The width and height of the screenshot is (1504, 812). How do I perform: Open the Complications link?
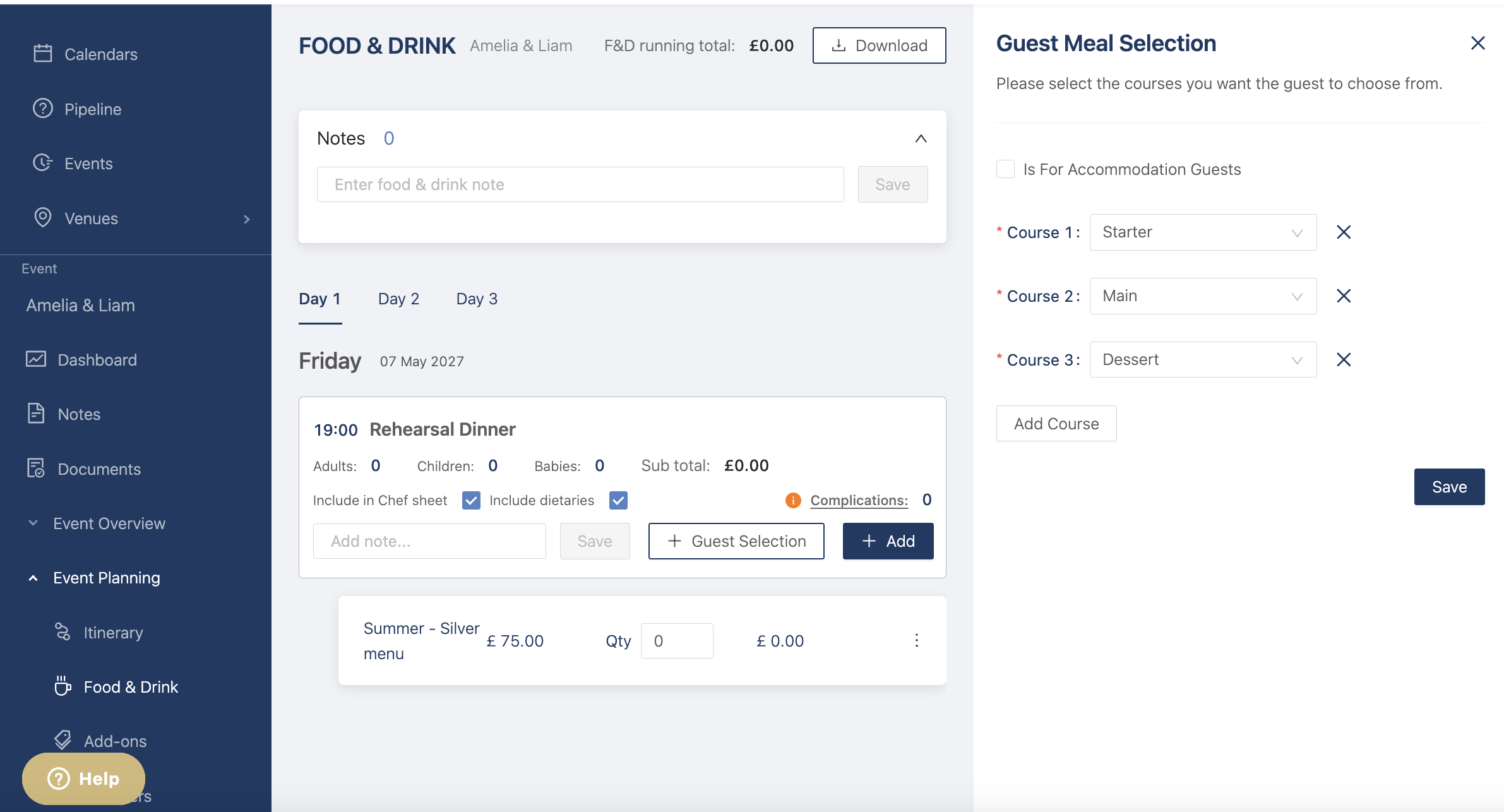[x=859, y=501]
